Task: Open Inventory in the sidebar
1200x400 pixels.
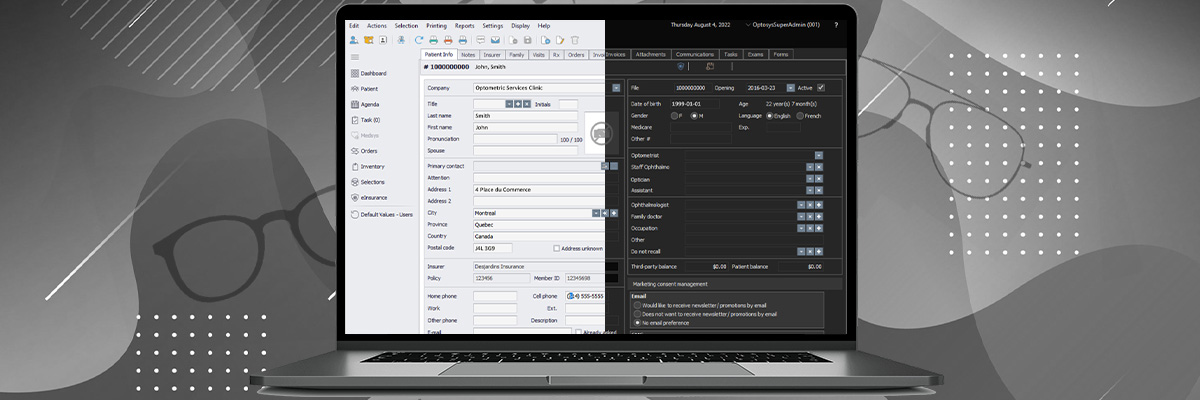Action: (371, 166)
